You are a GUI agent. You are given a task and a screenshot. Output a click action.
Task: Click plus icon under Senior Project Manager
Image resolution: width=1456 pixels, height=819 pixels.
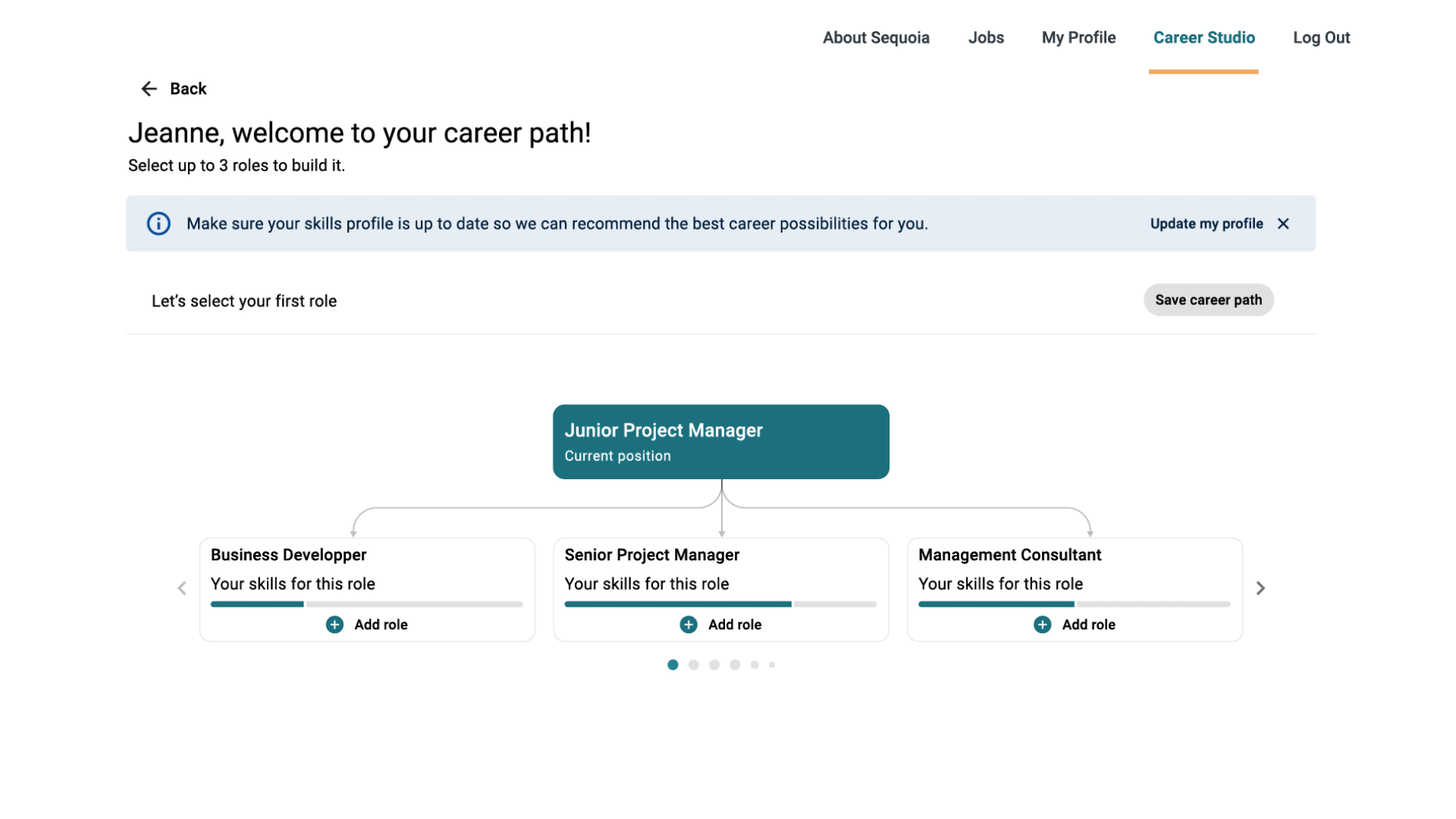coord(689,625)
